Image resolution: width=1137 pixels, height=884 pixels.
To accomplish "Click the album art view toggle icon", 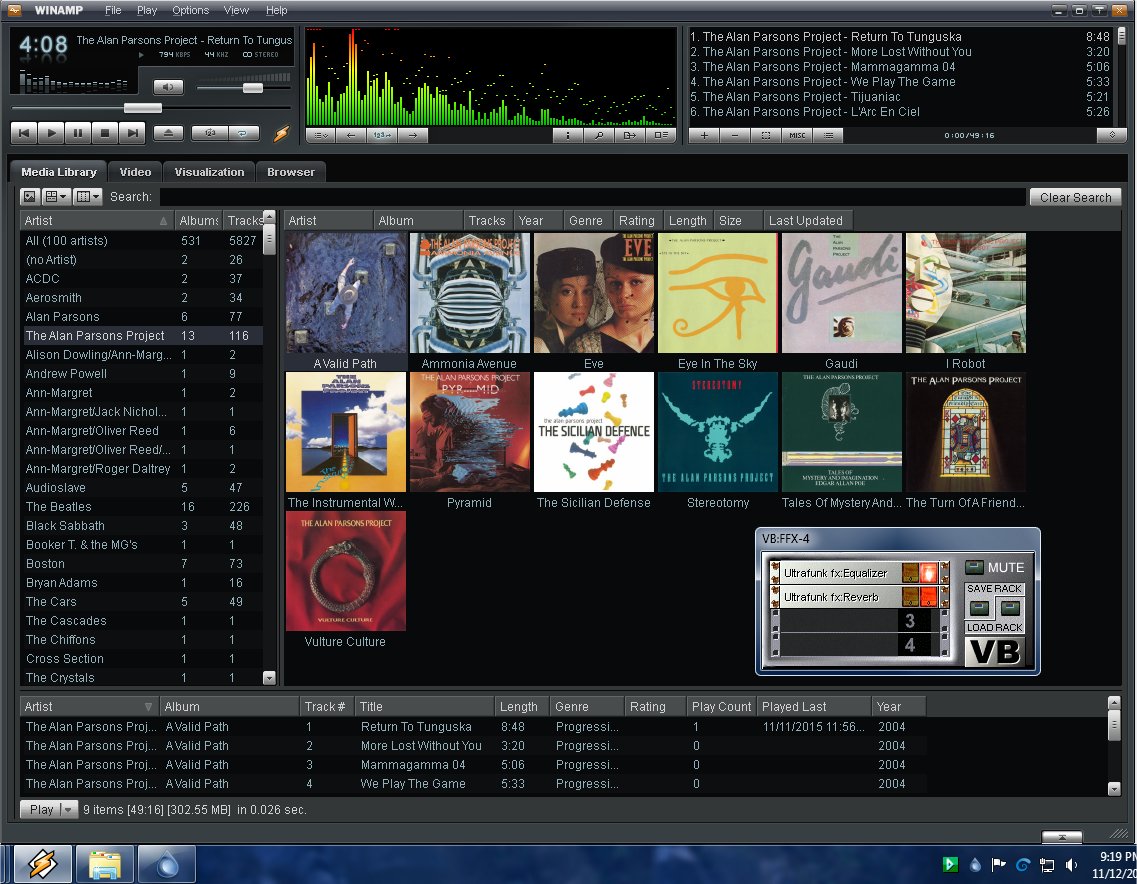I will tap(30, 197).
